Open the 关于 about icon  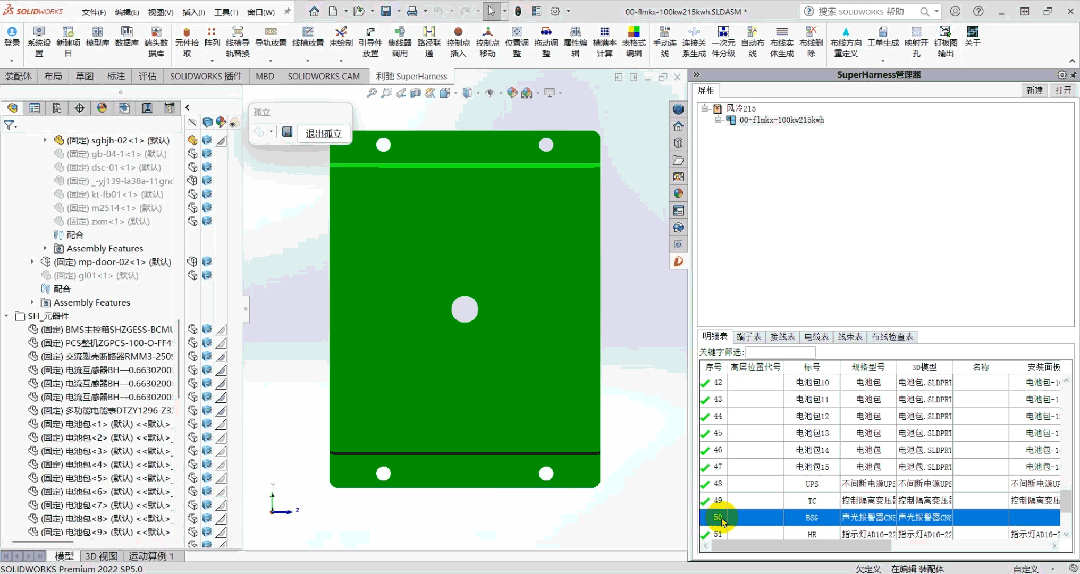[x=973, y=32]
